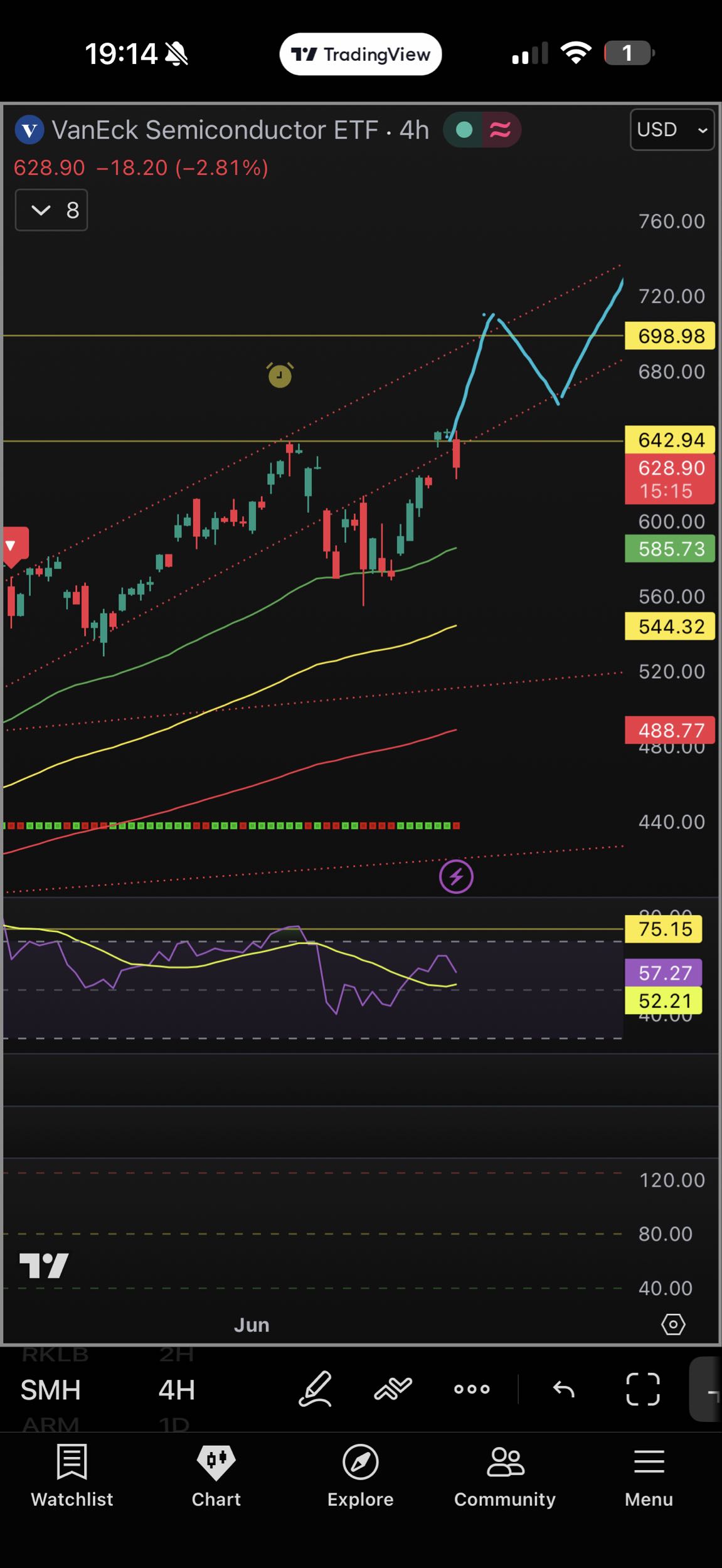Select the 698.98 horizontal line label
Screen dimensions: 722x1568
670,336
